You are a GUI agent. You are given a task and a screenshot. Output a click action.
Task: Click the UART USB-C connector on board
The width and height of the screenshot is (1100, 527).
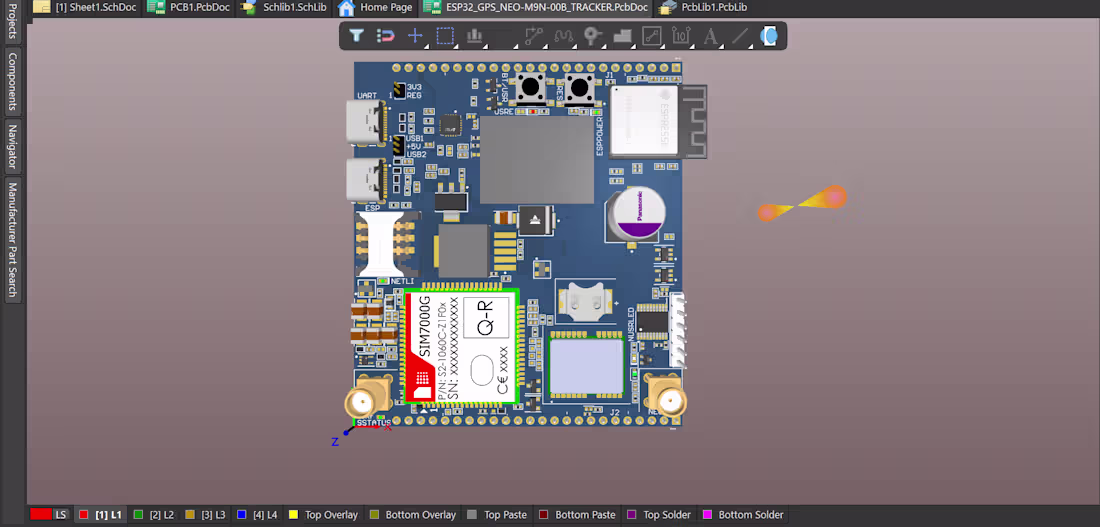(366, 122)
